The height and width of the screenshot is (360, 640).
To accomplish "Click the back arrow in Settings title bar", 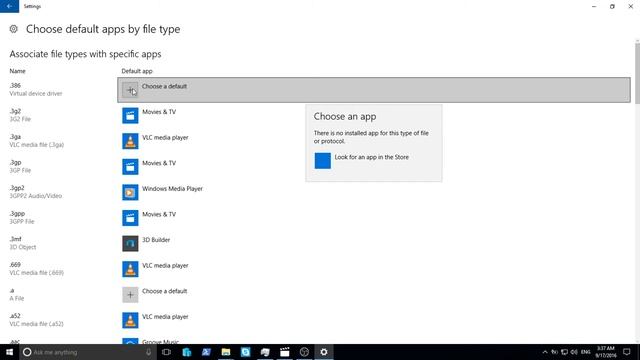I will pos(9,6).
